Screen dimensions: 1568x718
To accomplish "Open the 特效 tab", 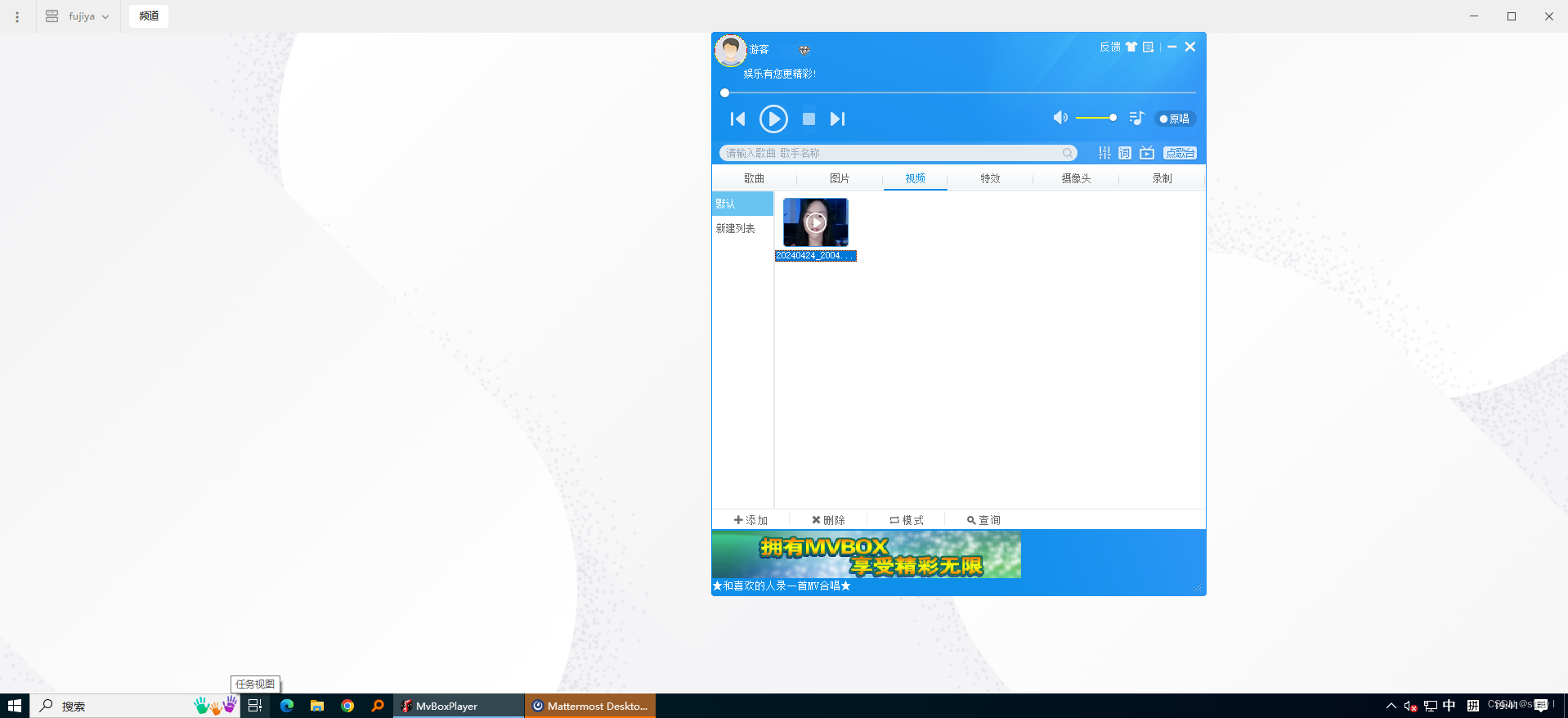I will pyautogui.click(x=991, y=178).
